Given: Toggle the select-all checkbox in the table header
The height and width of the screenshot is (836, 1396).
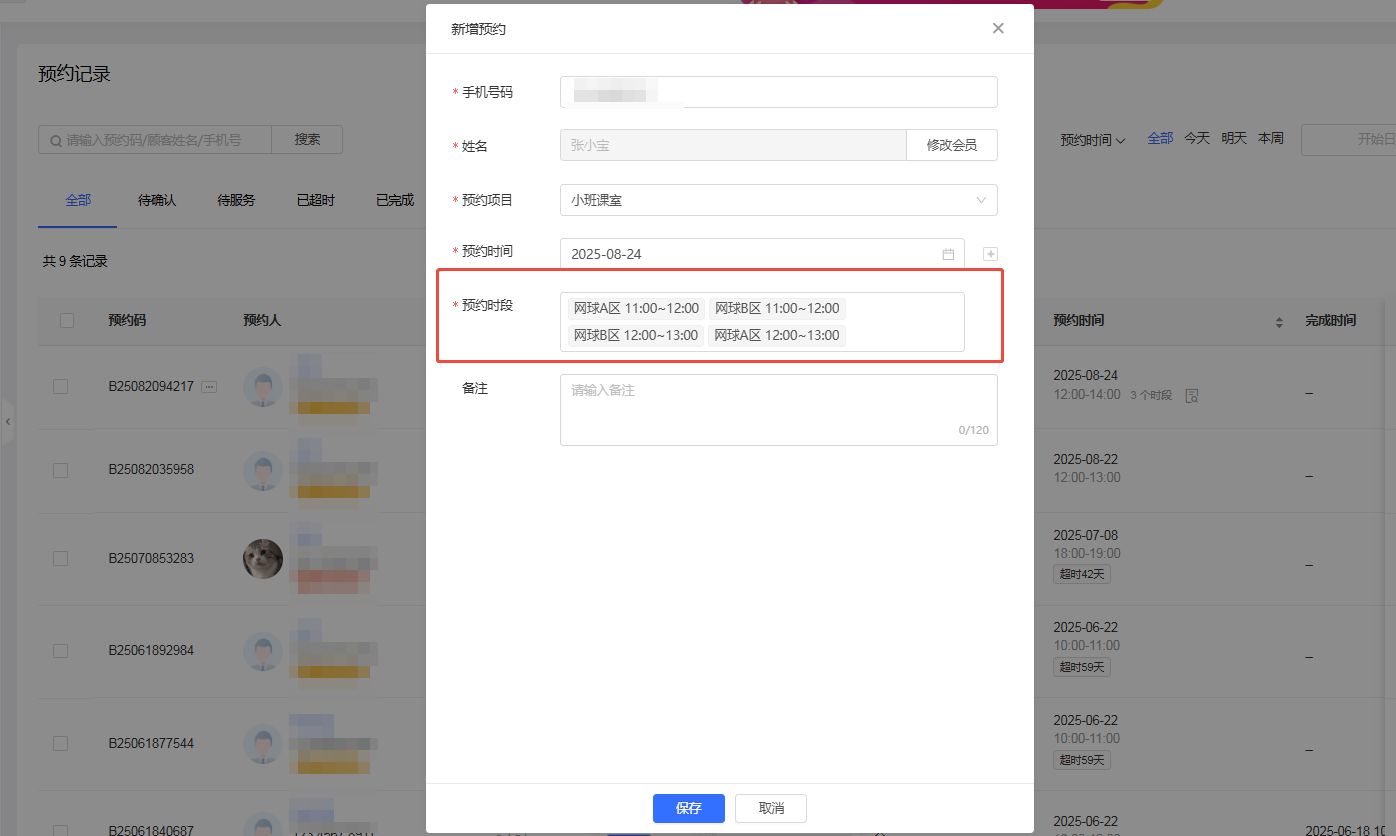Looking at the screenshot, I should tap(67, 321).
